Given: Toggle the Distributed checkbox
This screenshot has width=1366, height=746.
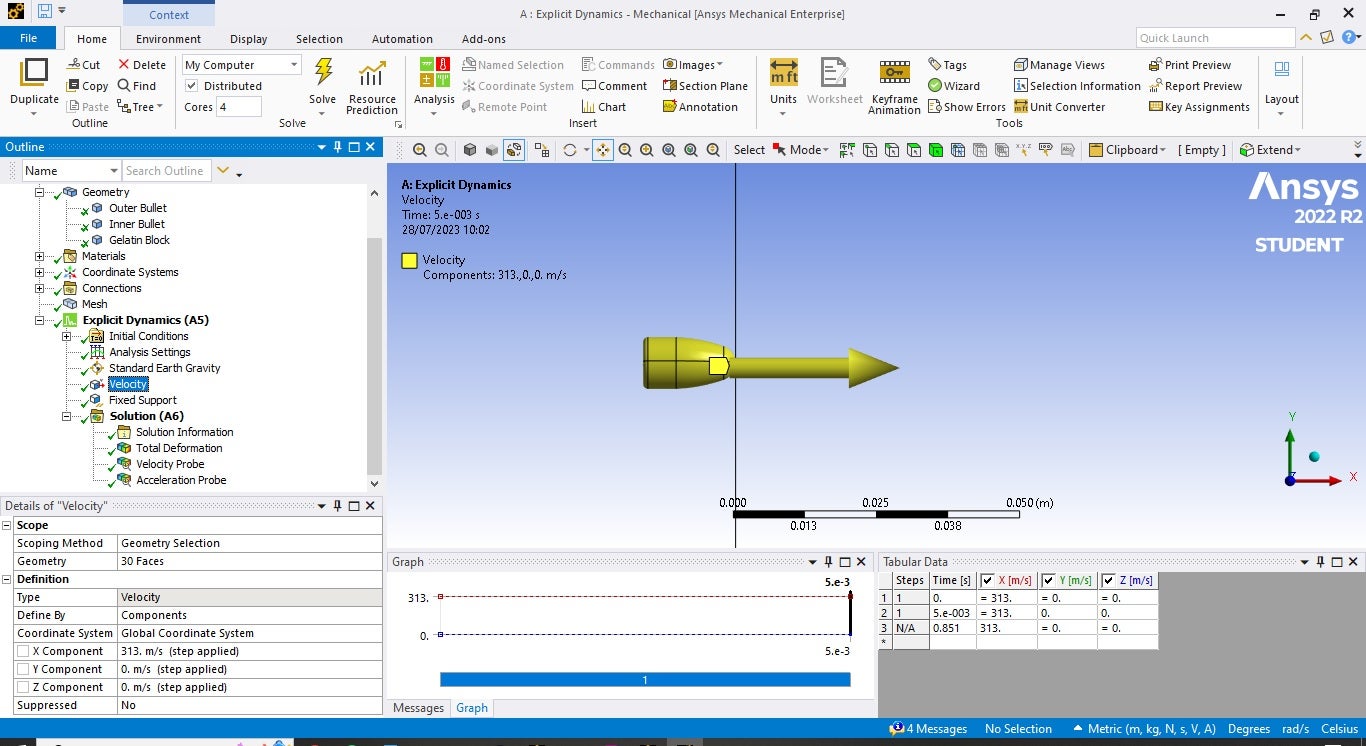Looking at the screenshot, I should 192,86.
